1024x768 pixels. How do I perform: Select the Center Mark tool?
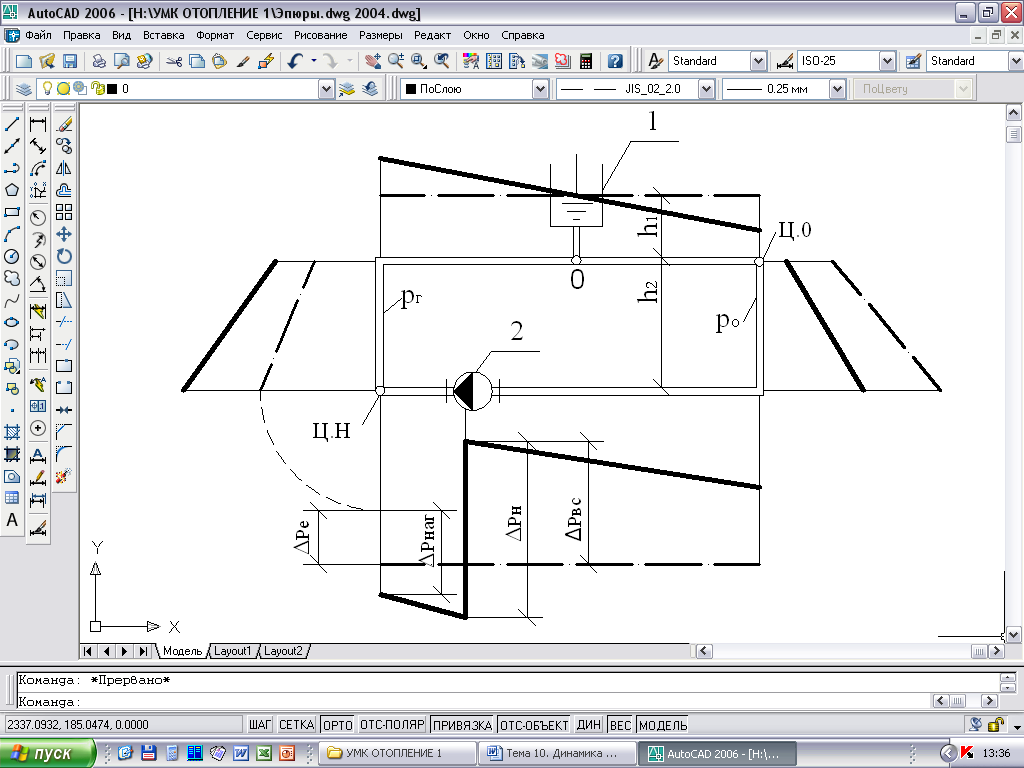click(x=38, y=428)
